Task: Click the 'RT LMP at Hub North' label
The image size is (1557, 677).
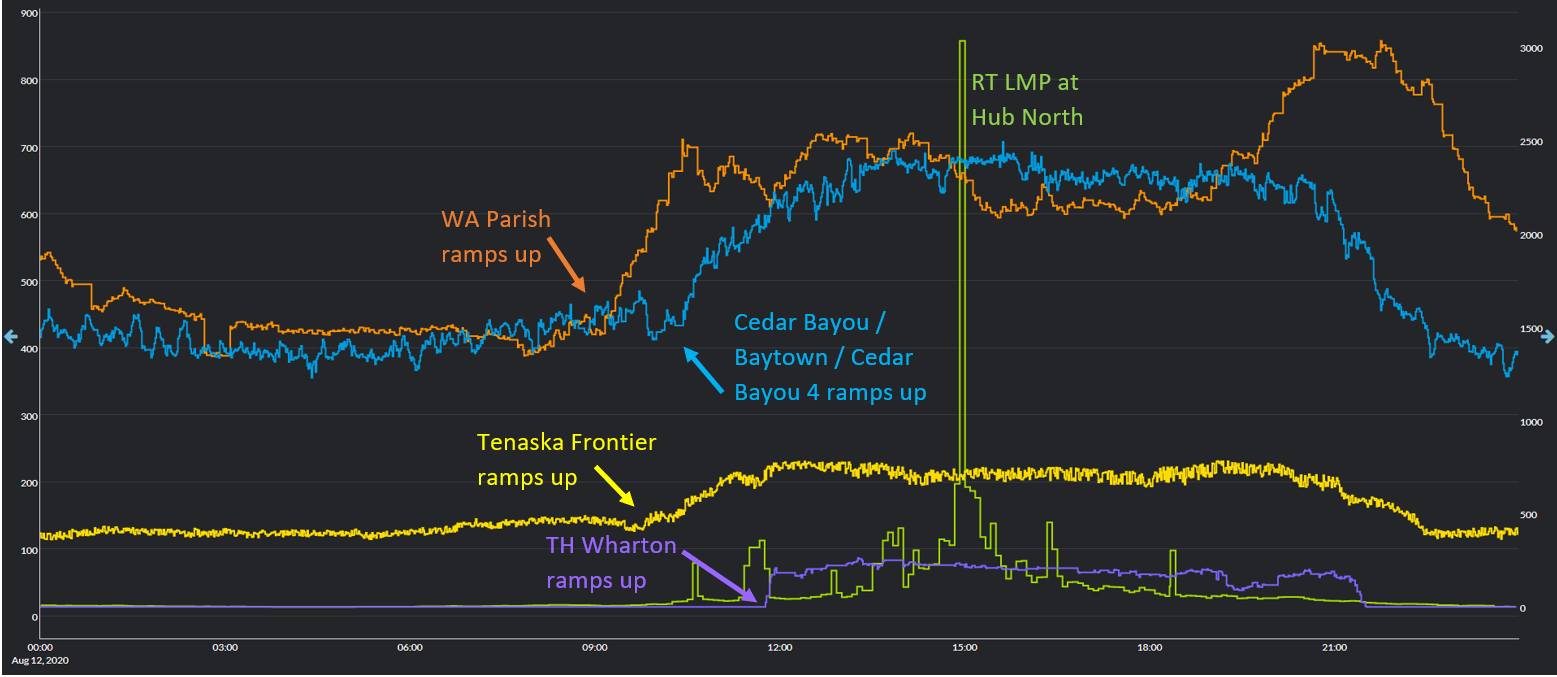Action: 1026,99
